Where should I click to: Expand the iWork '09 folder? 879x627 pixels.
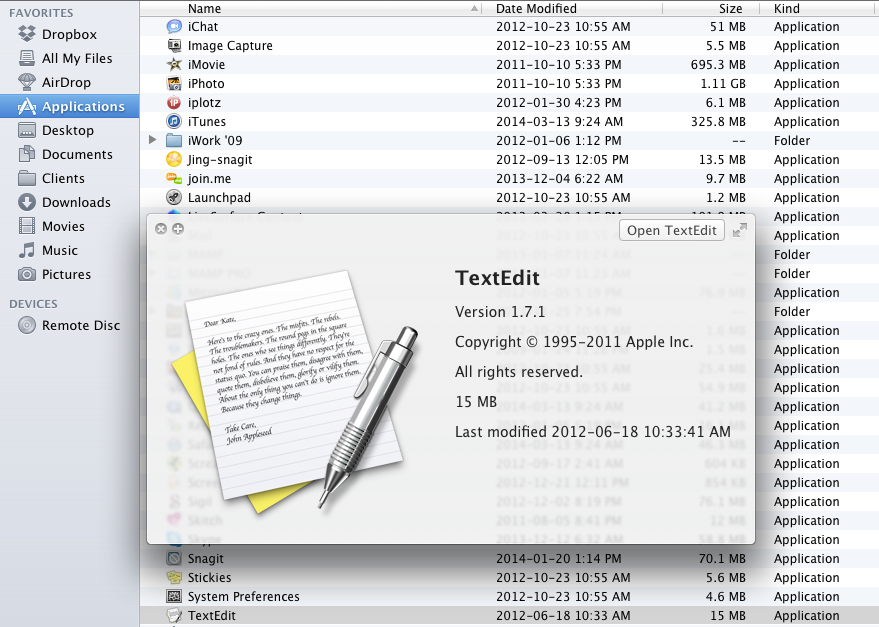pos(153,141)
